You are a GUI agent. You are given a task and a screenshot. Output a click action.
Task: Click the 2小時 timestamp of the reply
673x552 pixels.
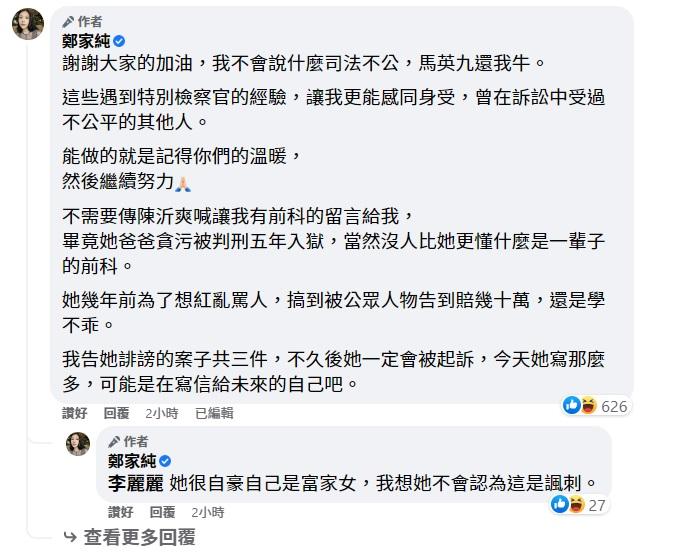click(206, 513)
